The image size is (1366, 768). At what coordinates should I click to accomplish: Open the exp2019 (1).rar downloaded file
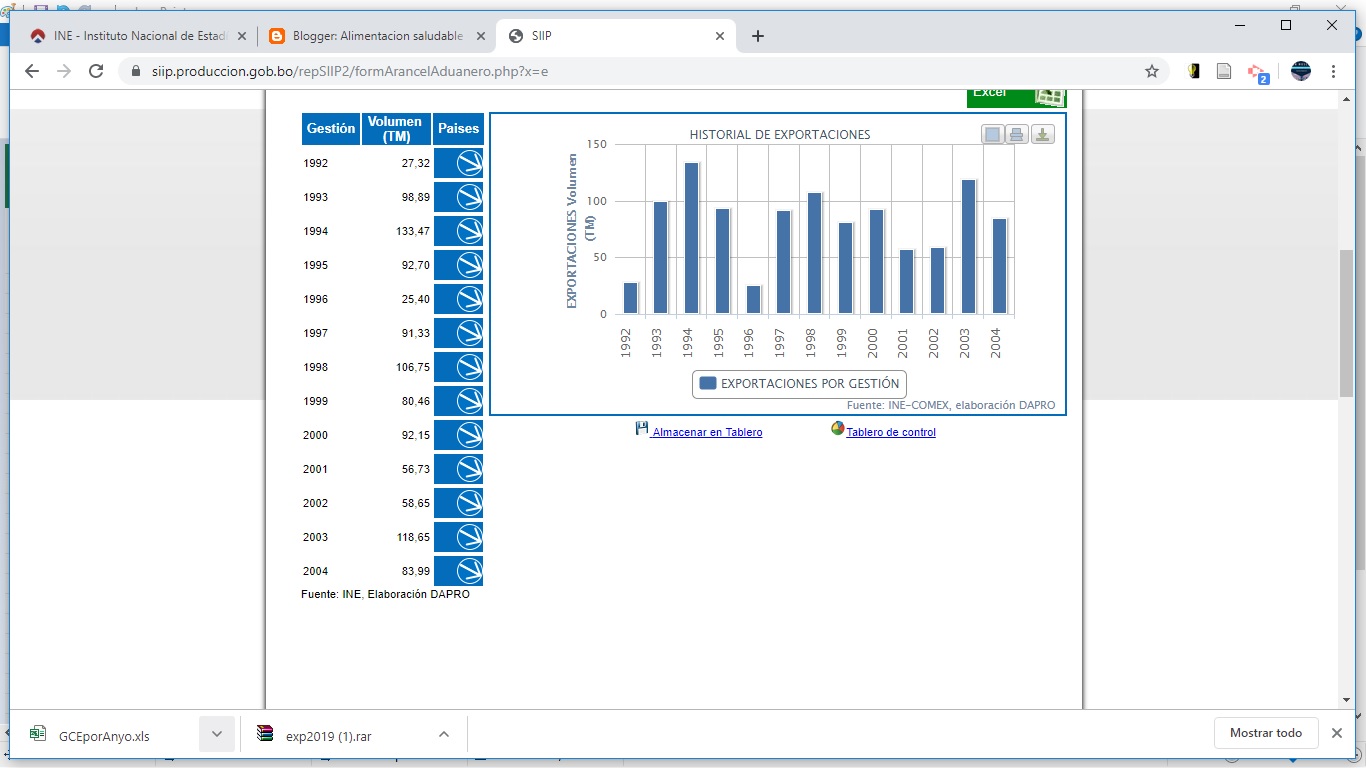330,735
